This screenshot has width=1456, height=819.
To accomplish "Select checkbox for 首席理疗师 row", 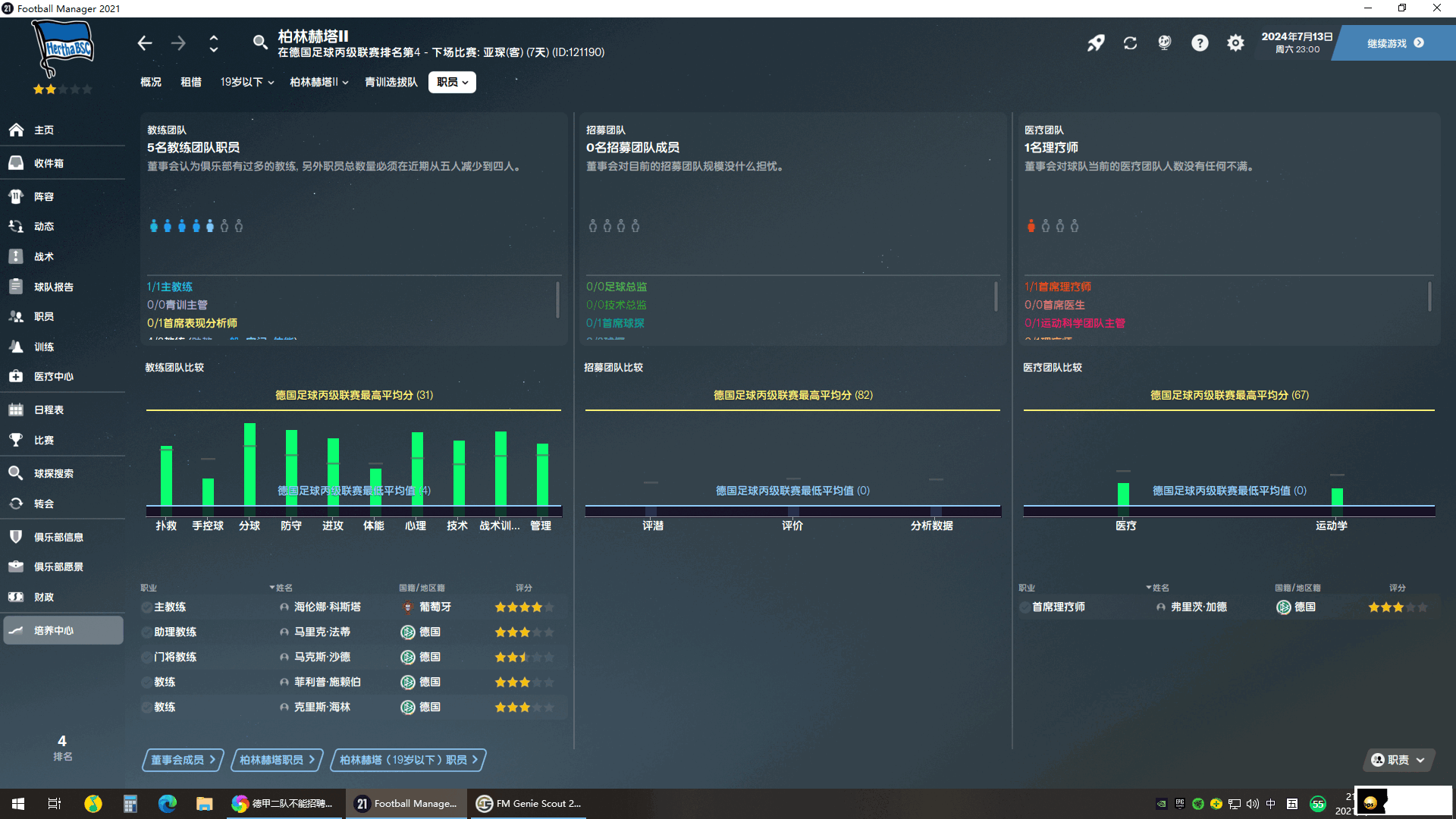I will coord(1025,607).
